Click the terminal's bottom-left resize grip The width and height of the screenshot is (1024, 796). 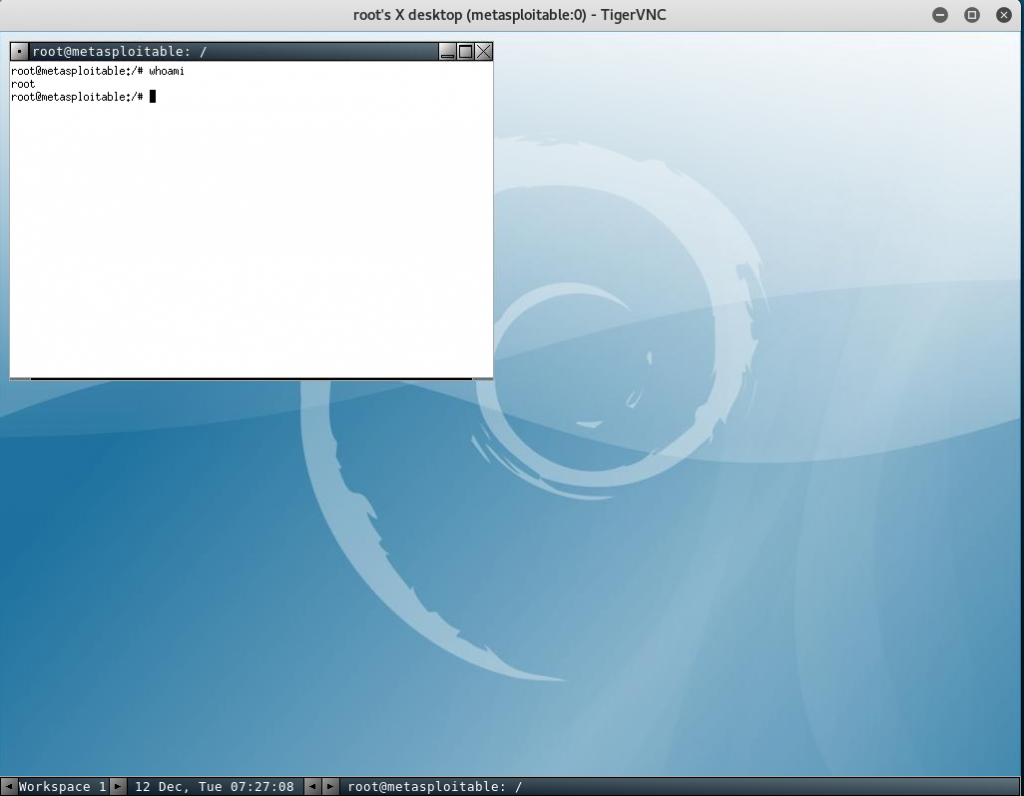coord(20,379)
